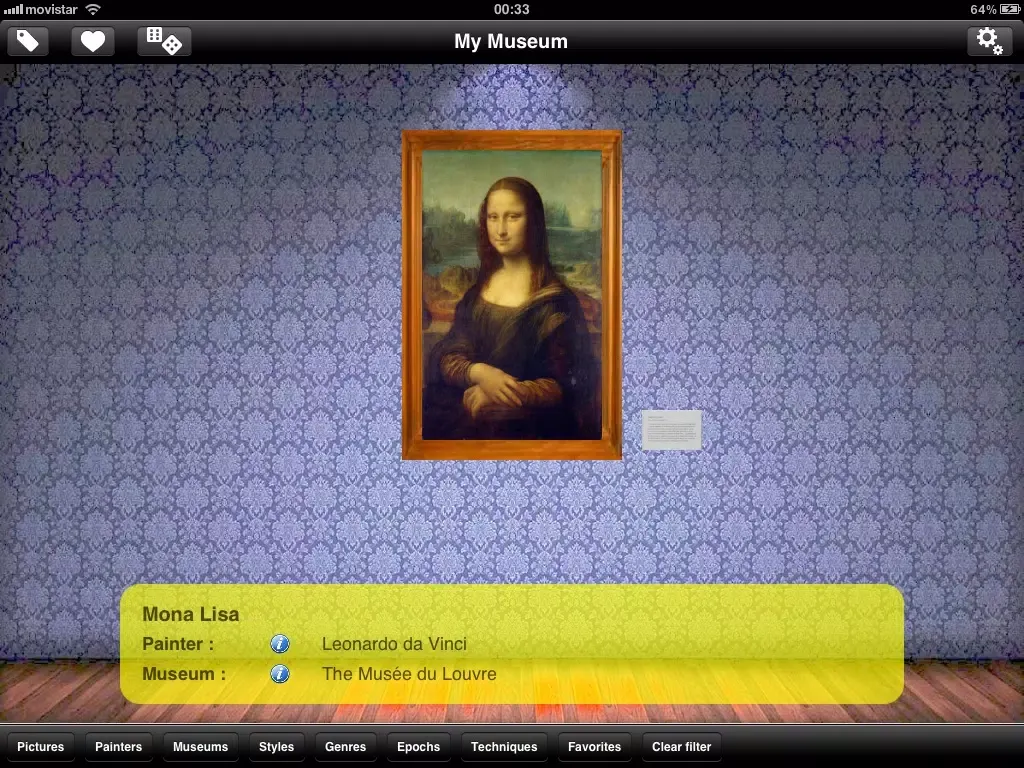This screenshot has height=768, width=1024.
Task: Tap the framed Mona Lisa painting
Action: pos(511,295)
